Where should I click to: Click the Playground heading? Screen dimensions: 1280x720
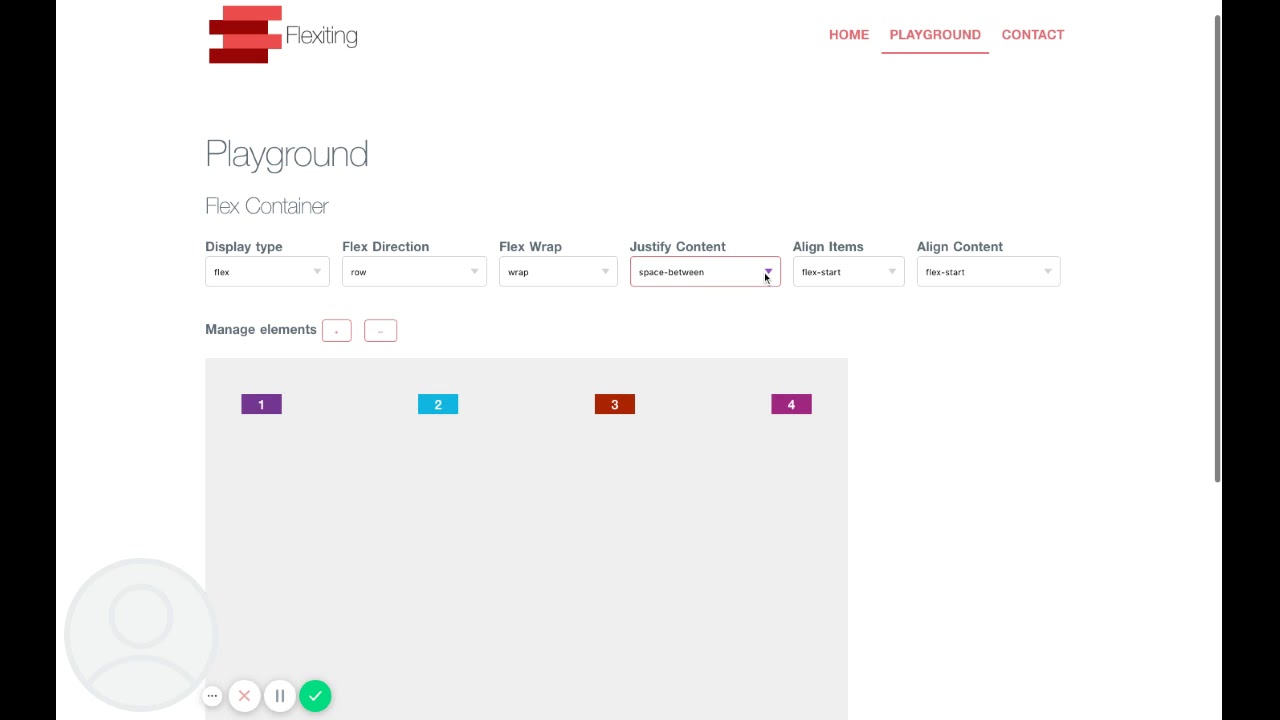[287, 154]
